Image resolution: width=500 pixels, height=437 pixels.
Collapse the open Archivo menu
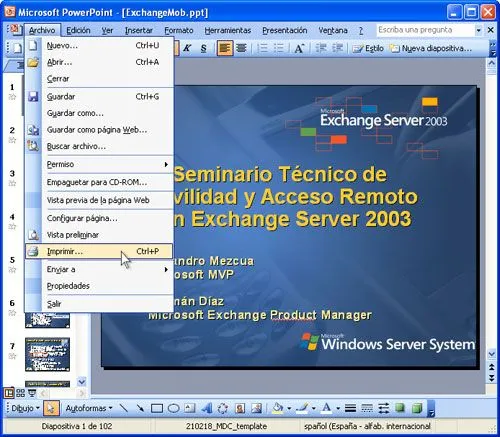click(42, 30)
